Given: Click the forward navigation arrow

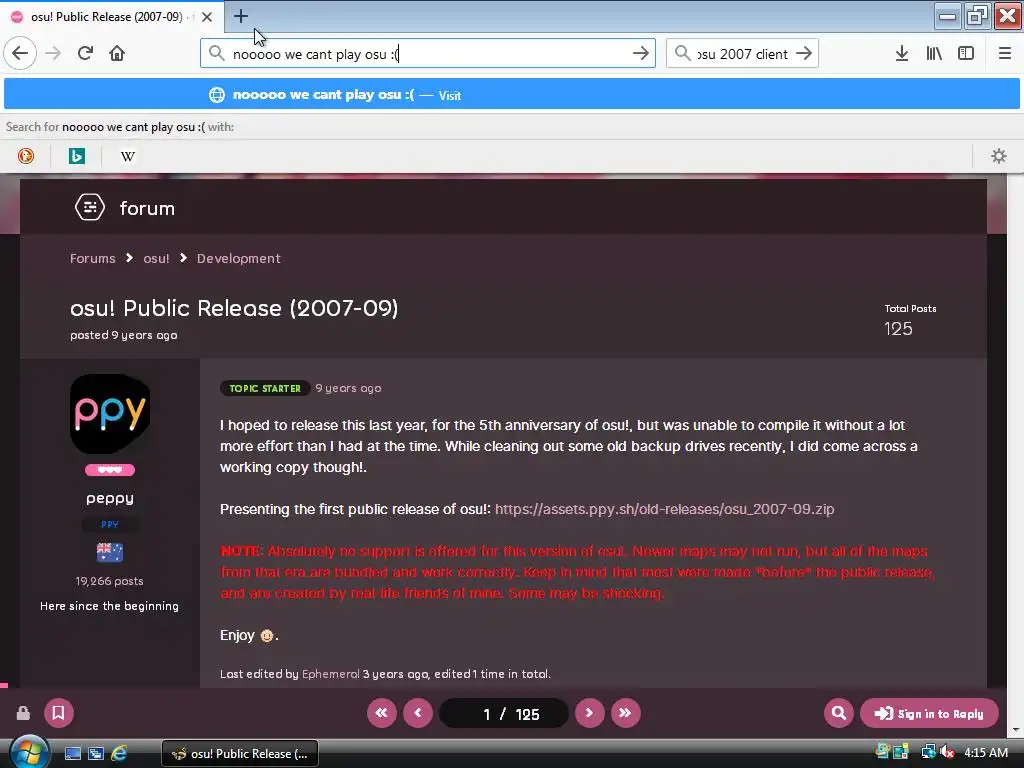Looking at the screenshot, I should [53, 53].
